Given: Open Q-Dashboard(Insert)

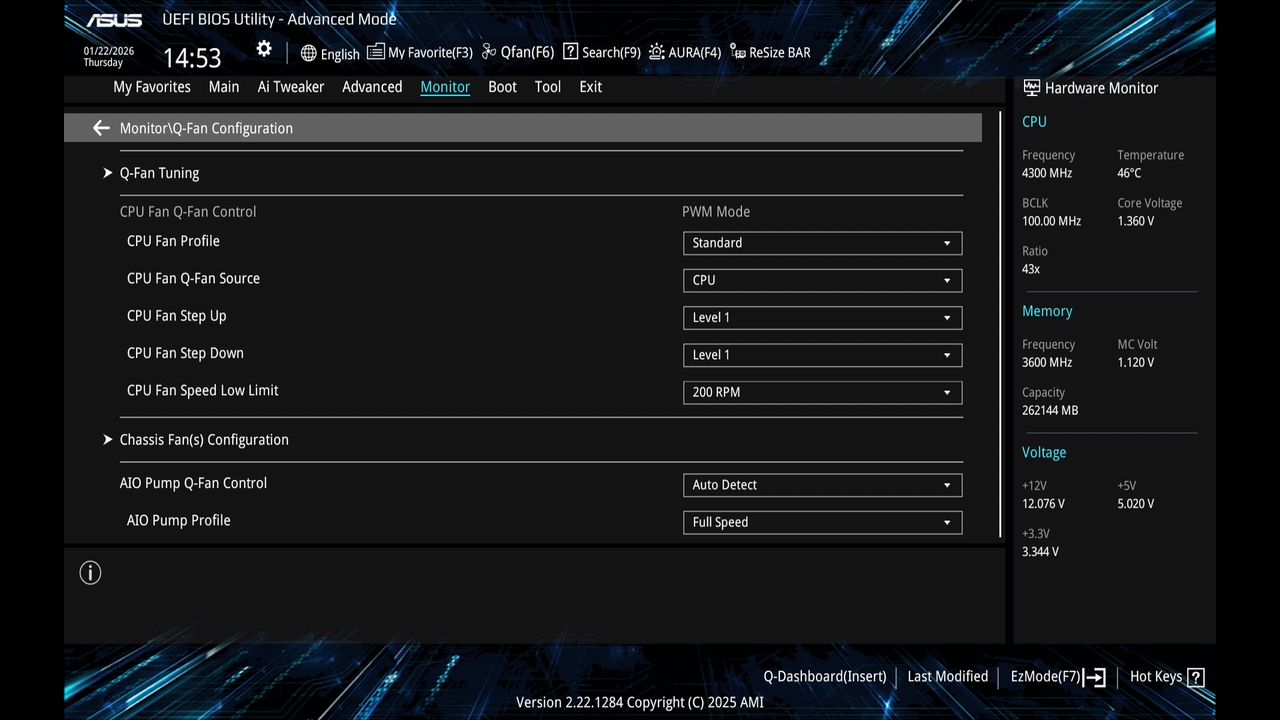Looking at the screenshot, I should point(824,676).
